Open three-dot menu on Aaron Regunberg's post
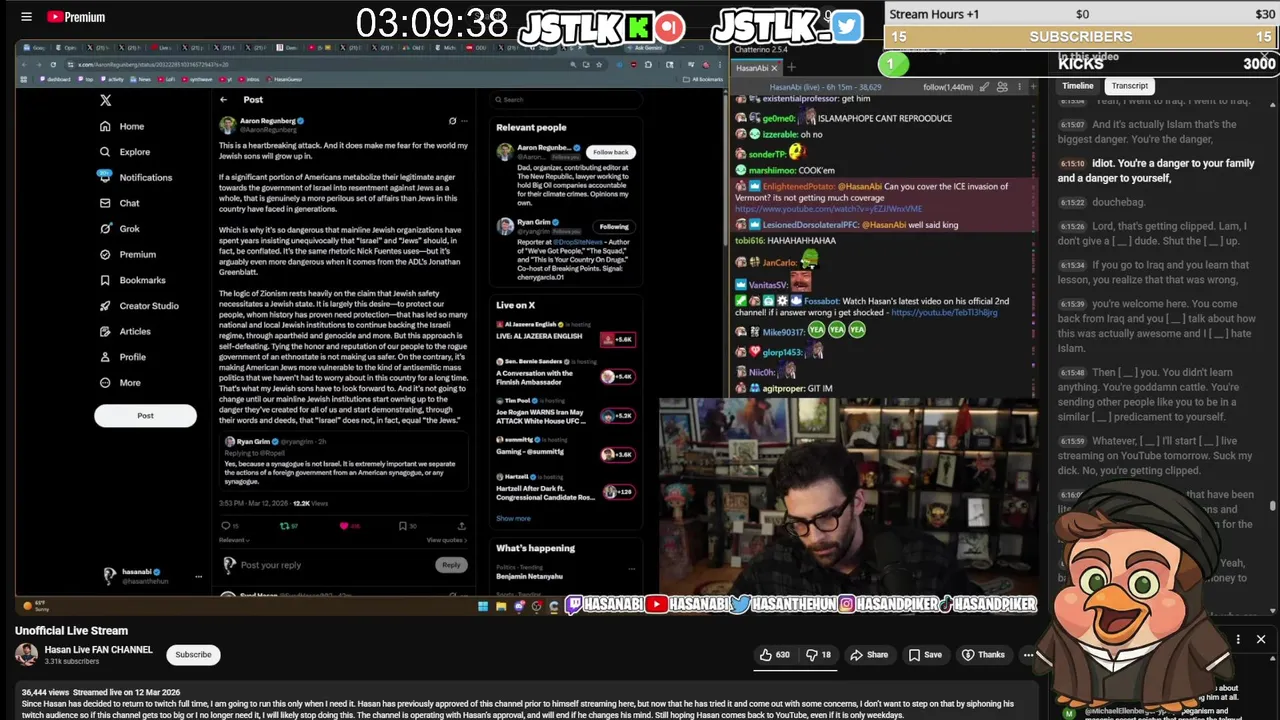The width and height of the screenshot is (1280, 720). [x=464, y=121]
